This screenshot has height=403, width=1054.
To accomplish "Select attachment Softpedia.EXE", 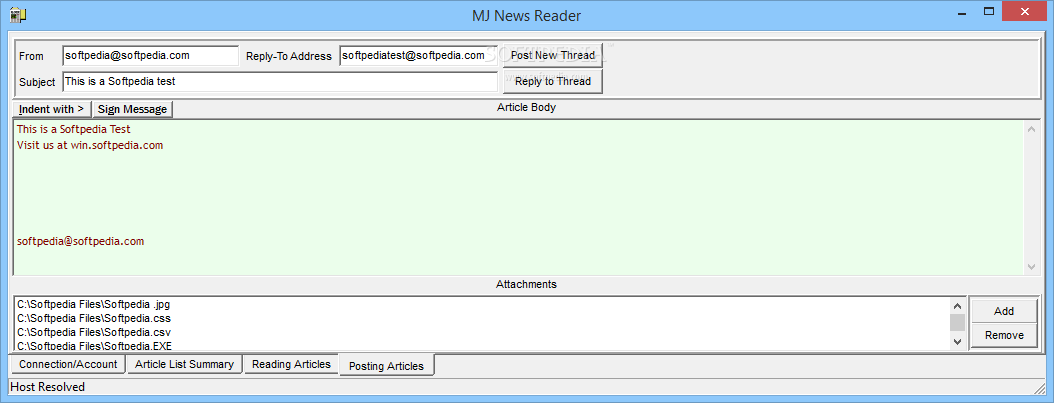I will (x=94, y=346).
